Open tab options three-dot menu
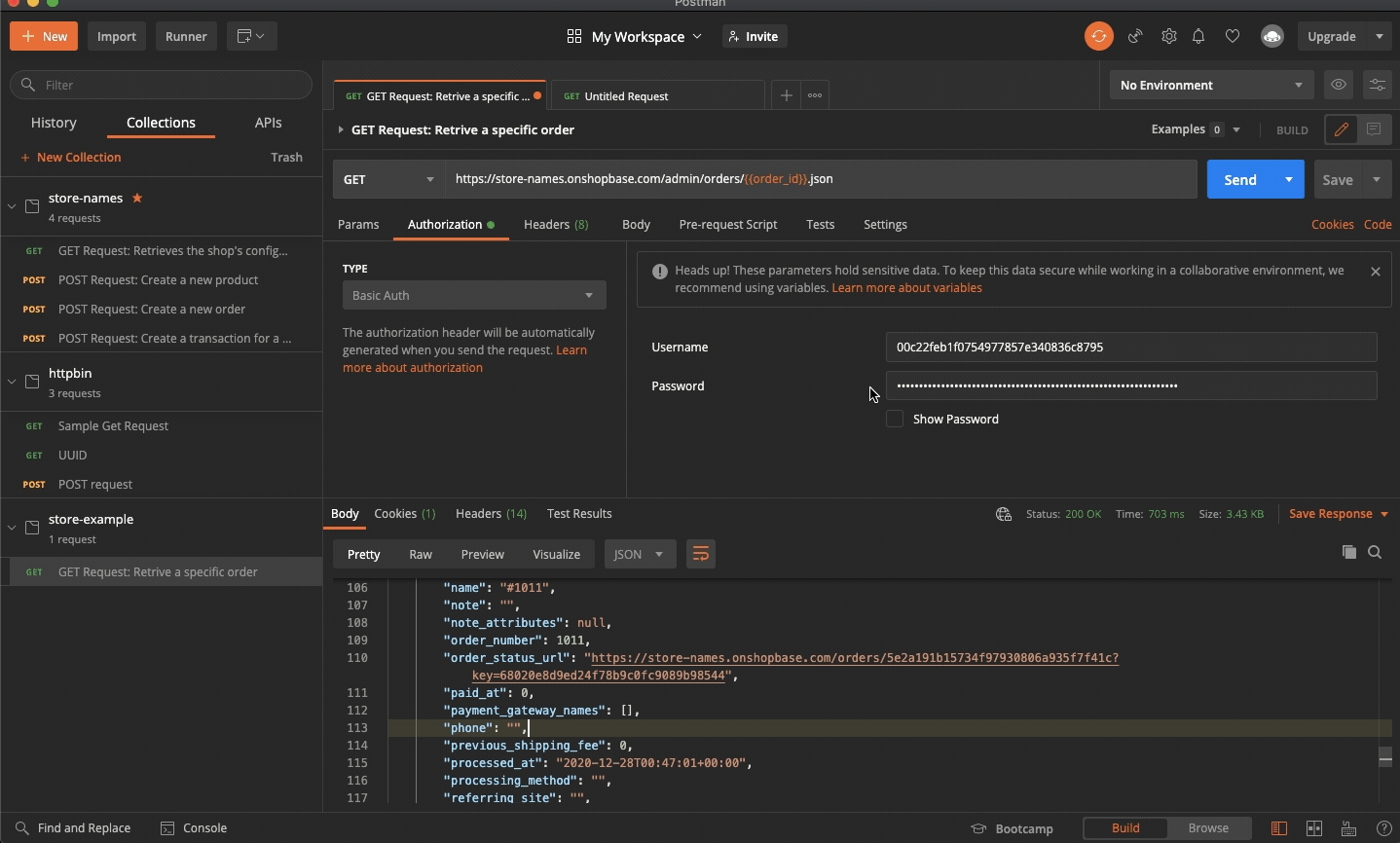1400x843 pixels. pos(815,95)
